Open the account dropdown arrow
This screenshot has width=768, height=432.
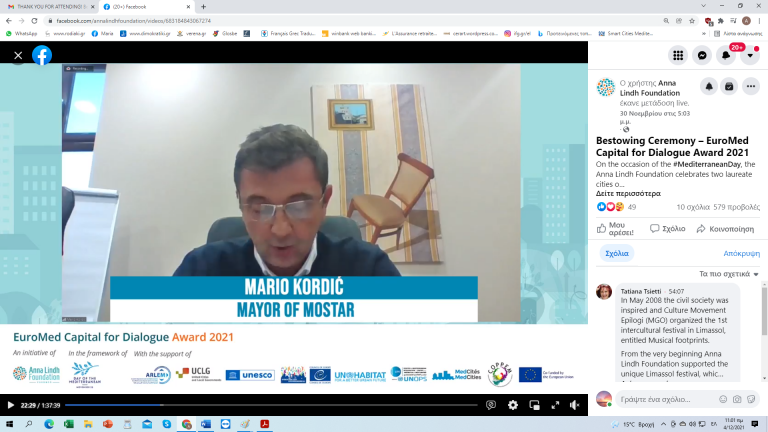click(751, 56)
